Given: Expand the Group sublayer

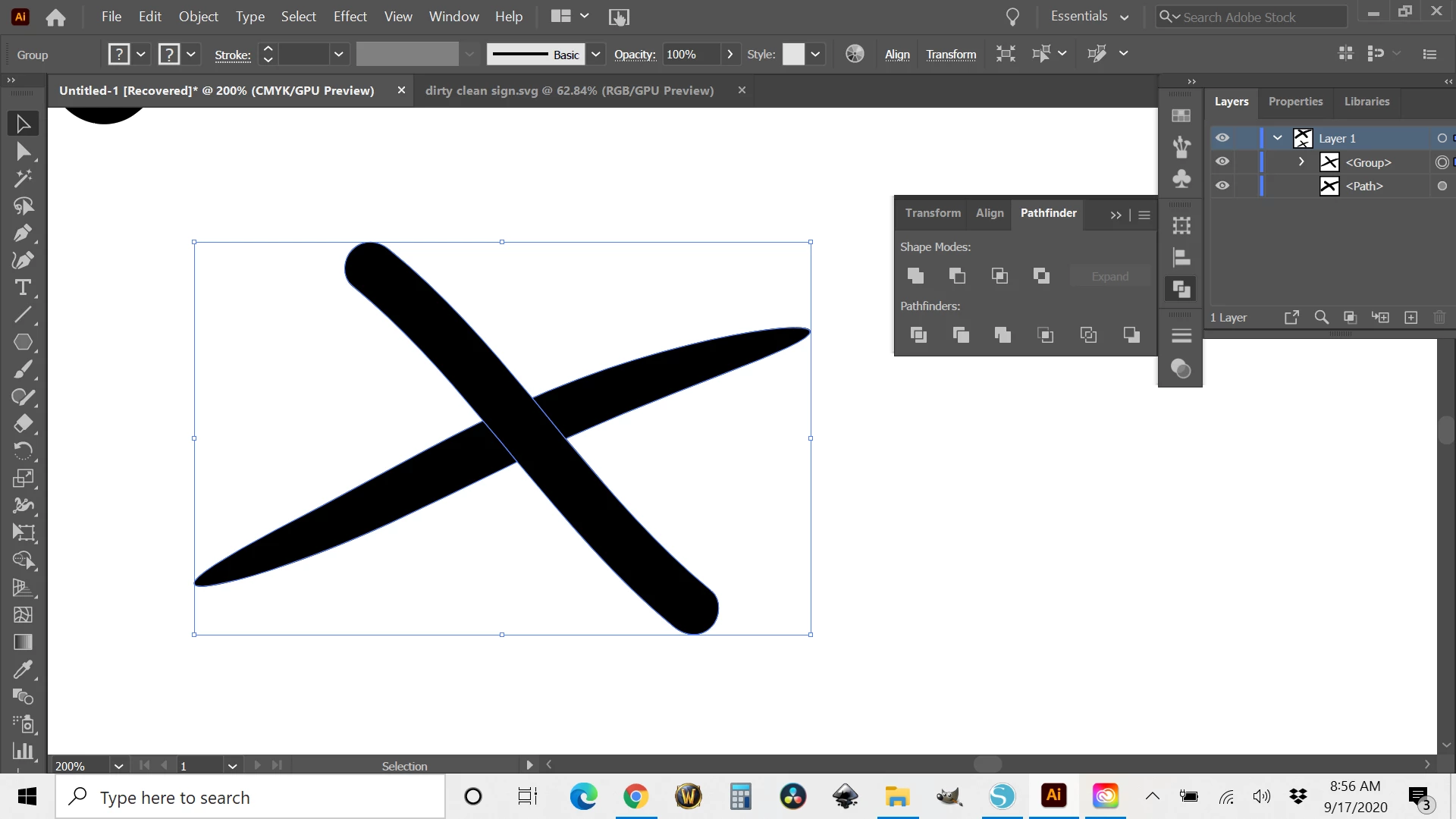Looking at the screenshot, I should click(1301, 162).
